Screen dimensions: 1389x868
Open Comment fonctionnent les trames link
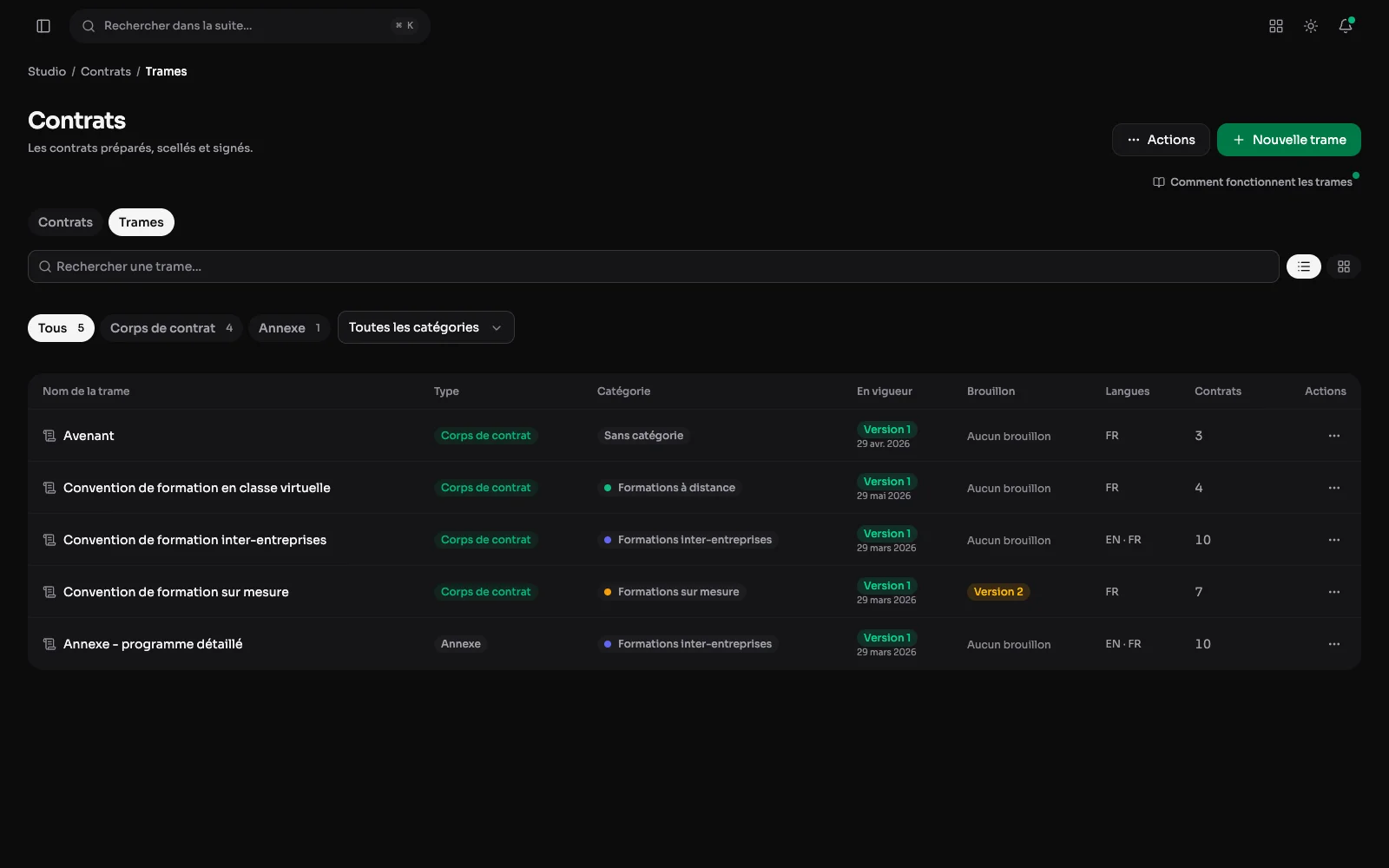coord(1253,182)
